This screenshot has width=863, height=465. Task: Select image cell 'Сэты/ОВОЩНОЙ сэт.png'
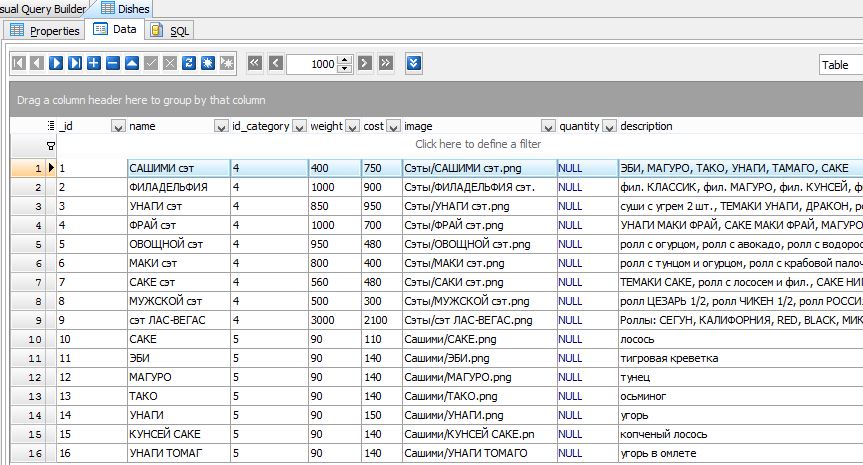pyautogui.click(x=479, y=244)
